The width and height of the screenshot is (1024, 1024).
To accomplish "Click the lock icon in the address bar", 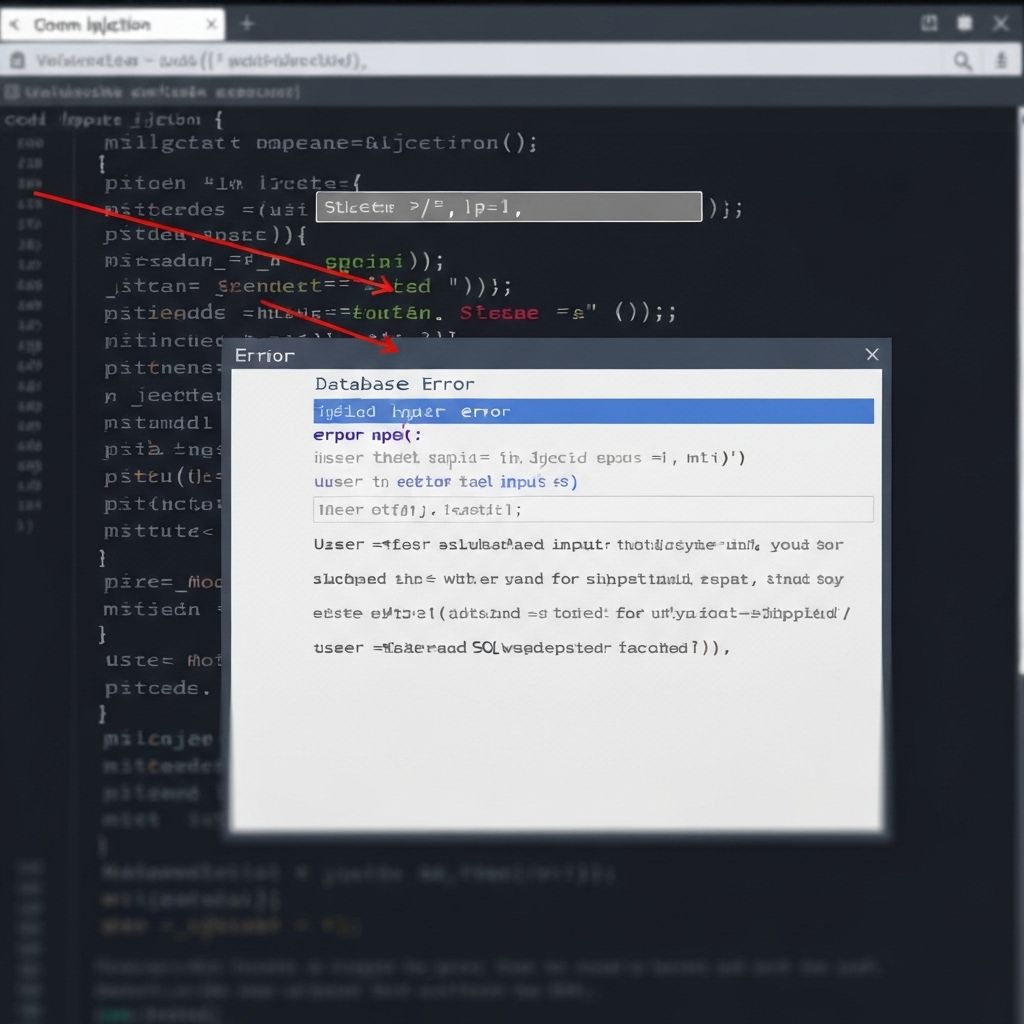I will point(16,61).
